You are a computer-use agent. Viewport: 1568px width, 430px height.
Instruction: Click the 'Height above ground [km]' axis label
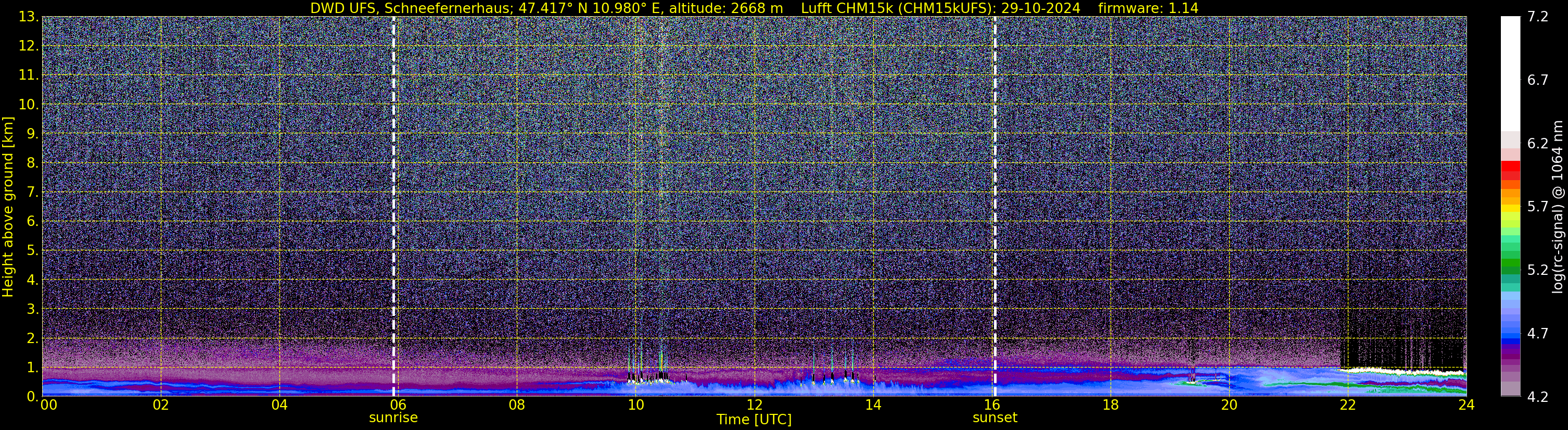(8, 207)
